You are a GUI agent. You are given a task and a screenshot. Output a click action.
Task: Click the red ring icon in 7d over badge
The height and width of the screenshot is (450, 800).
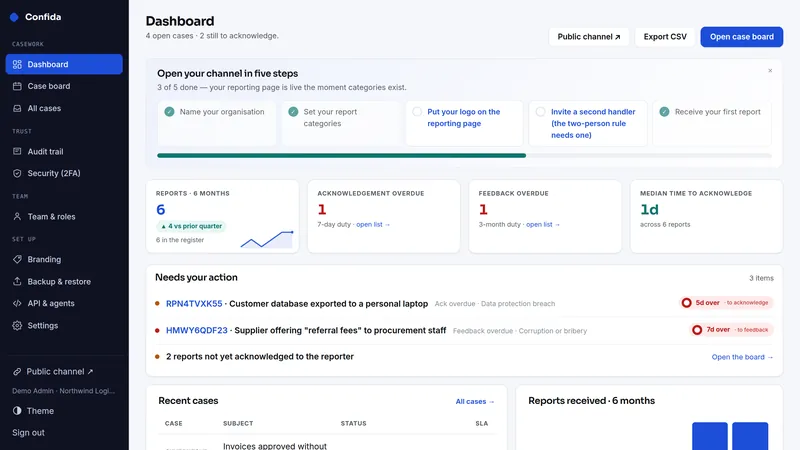pyautogui.click(x=697, y=330)
